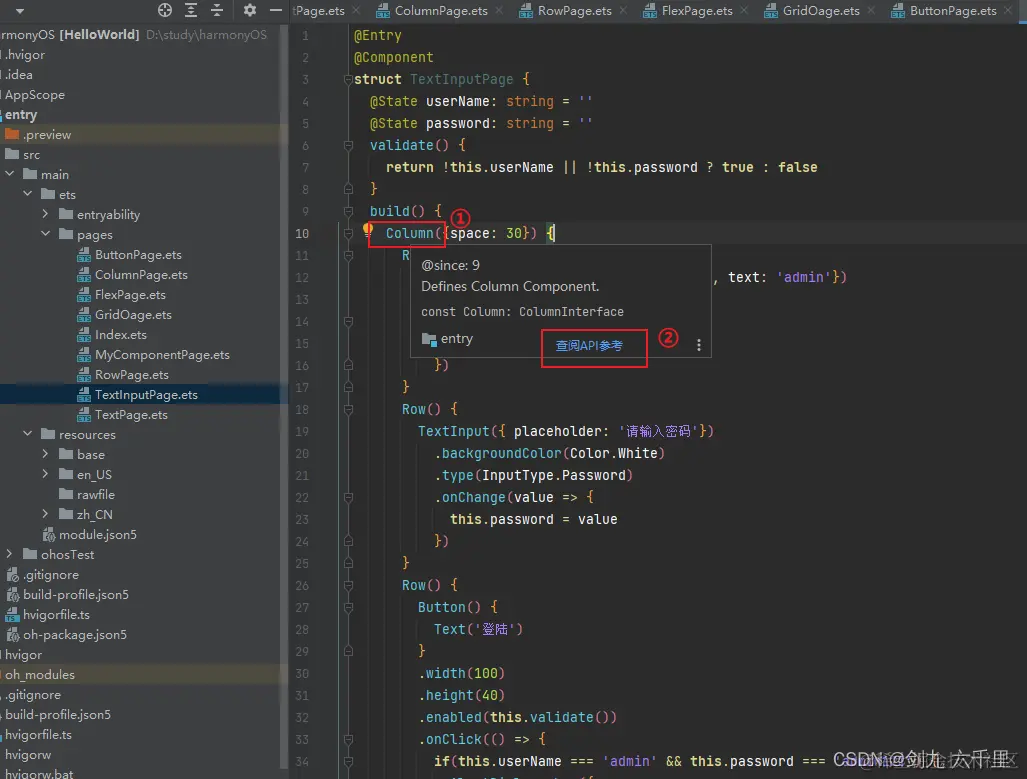Viewport: 1027px width, 779px height.
Task: Click the Collapse All icon in project toolbar
Action: (217, 10)
